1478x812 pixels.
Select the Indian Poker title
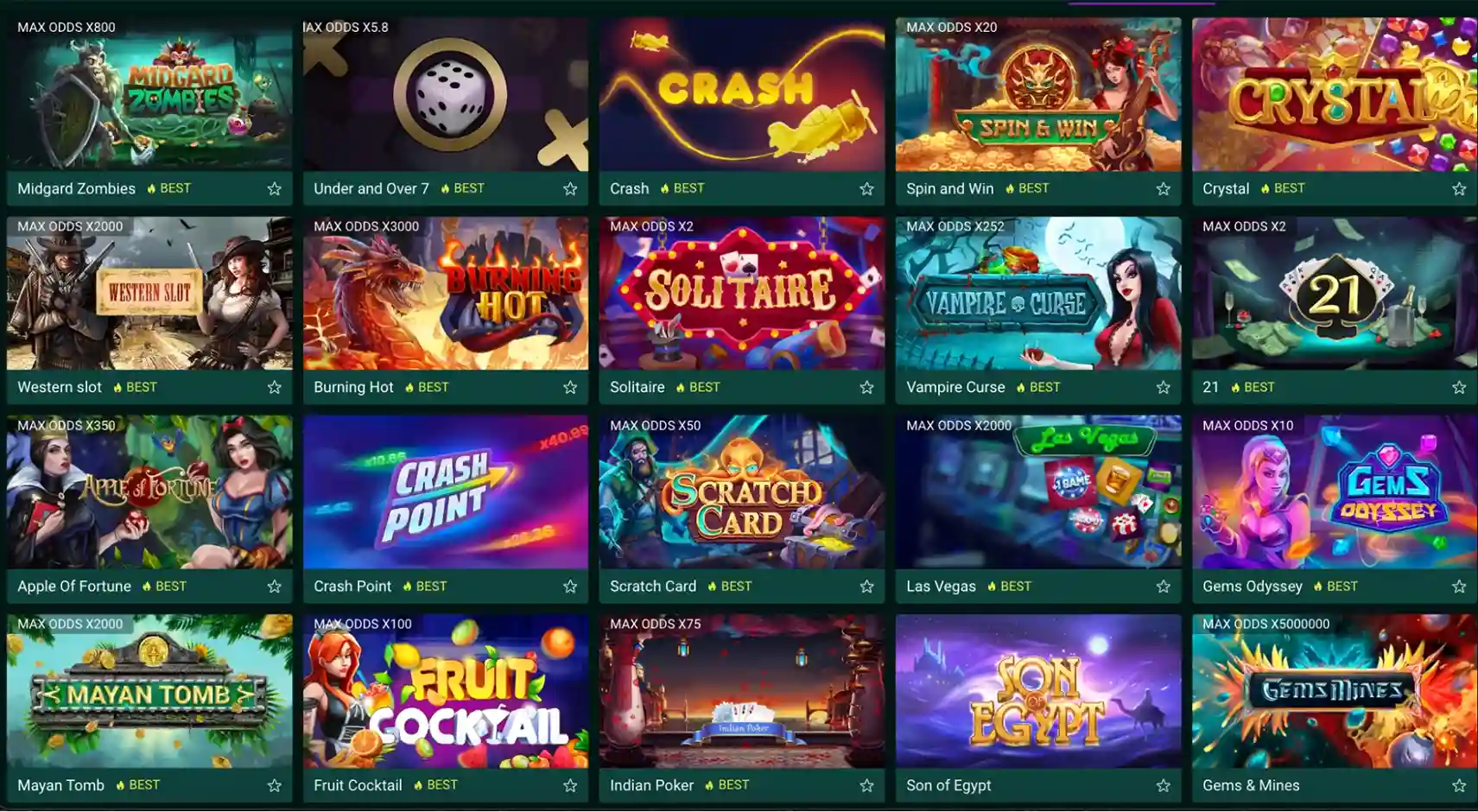tap(651, 785)
